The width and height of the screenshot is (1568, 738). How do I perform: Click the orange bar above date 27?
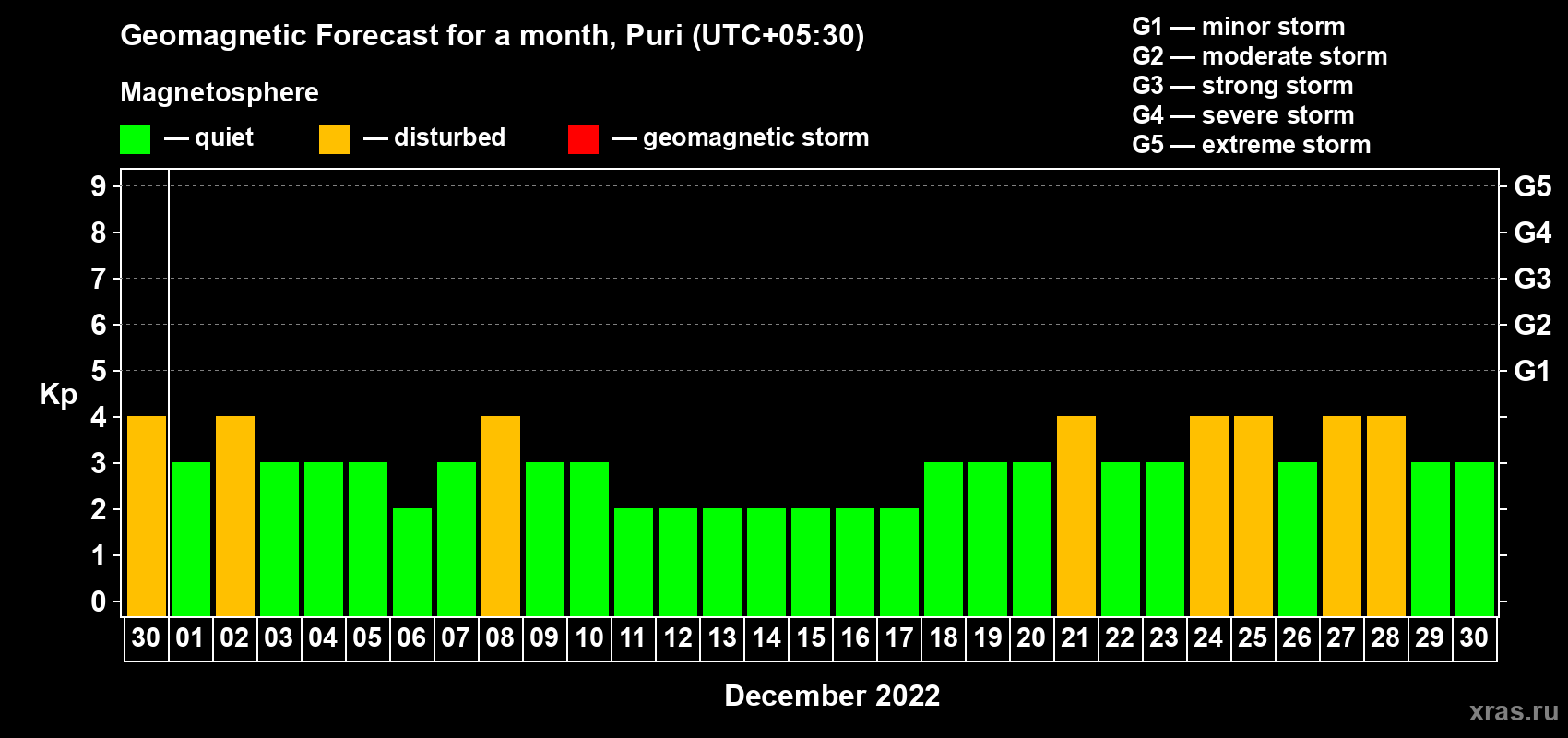click(1342, 517)
